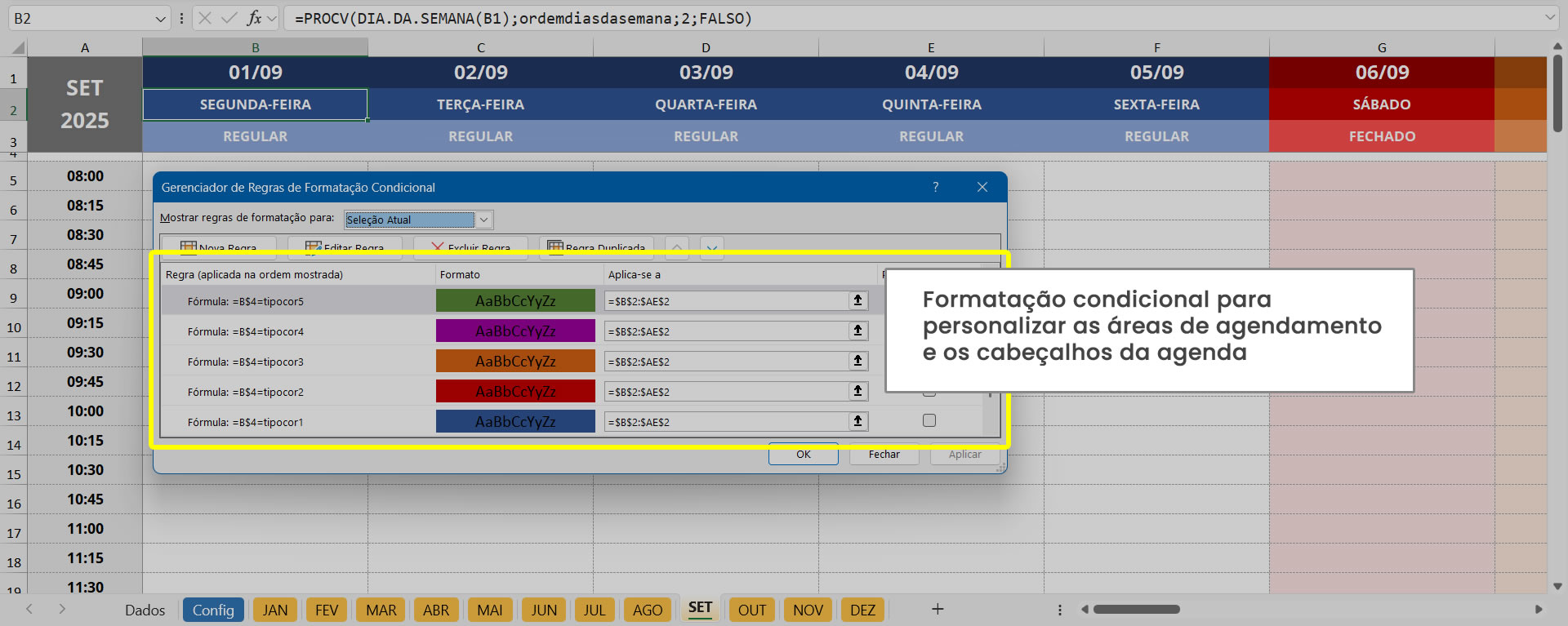
Task: Click the OK button in the rules manager
Action: pos(804,454)
